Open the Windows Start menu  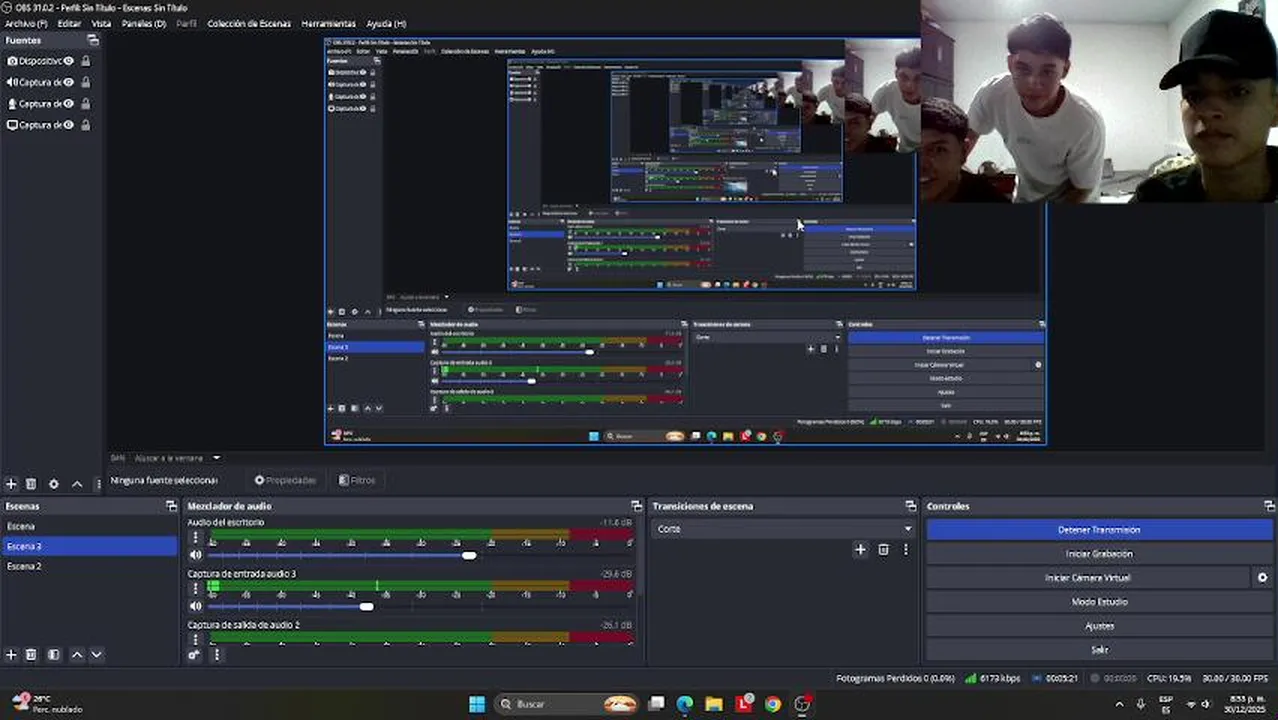pyautogui.click(x=477, y=704)
